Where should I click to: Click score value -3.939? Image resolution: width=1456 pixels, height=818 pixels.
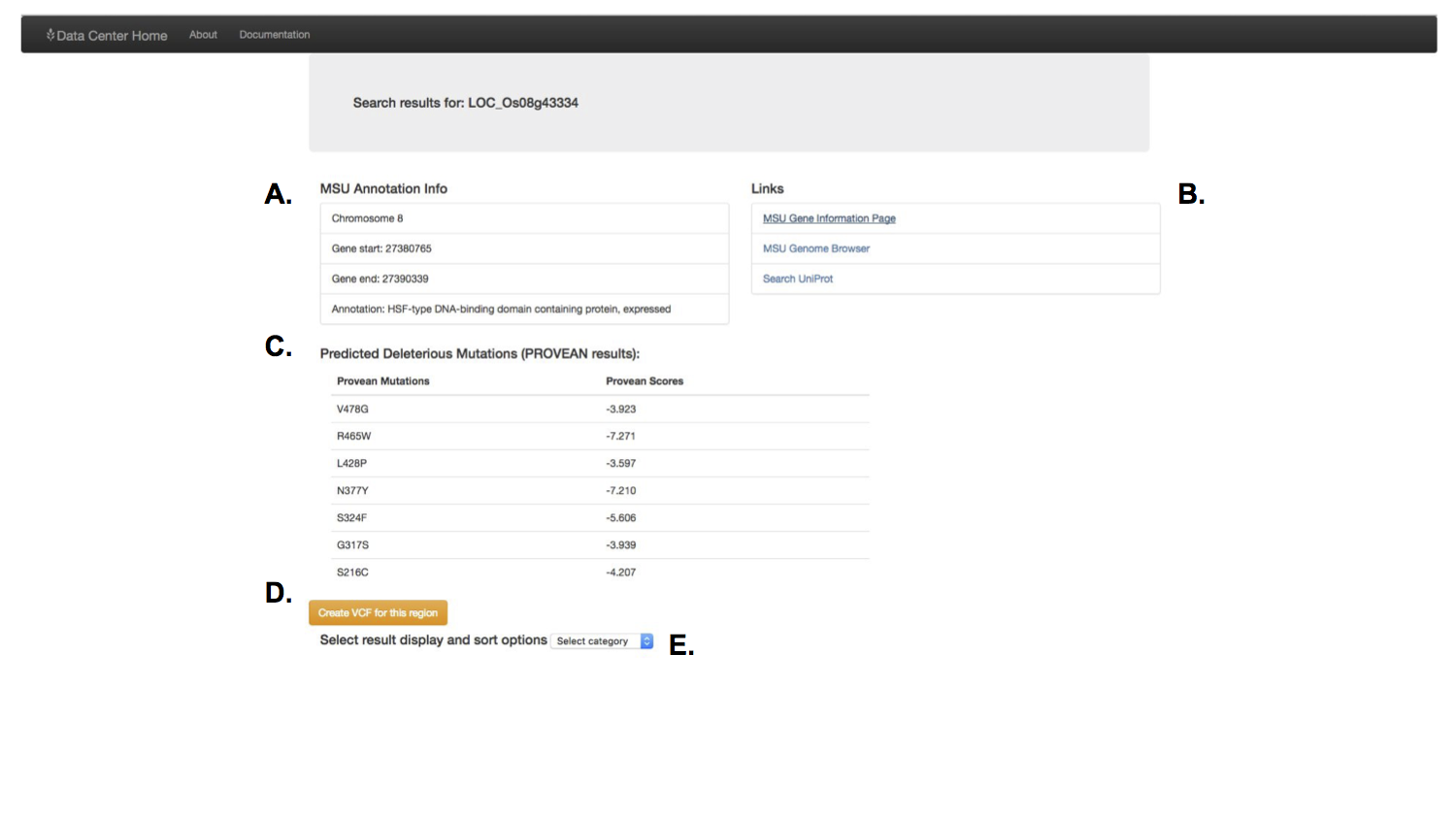point(621,544)
